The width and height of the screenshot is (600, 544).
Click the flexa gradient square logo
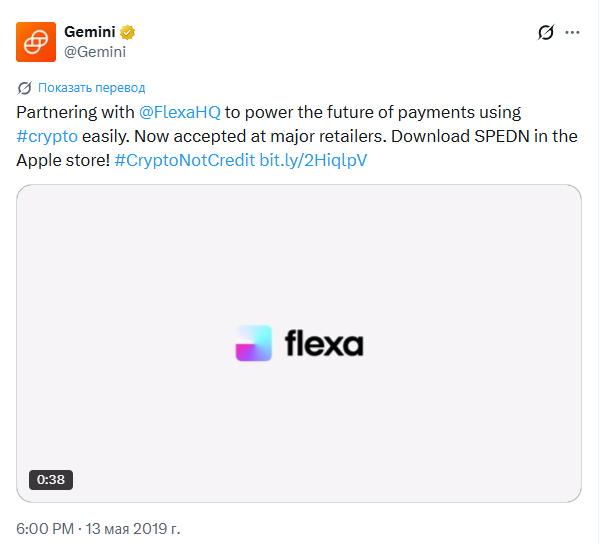(254, 343)
